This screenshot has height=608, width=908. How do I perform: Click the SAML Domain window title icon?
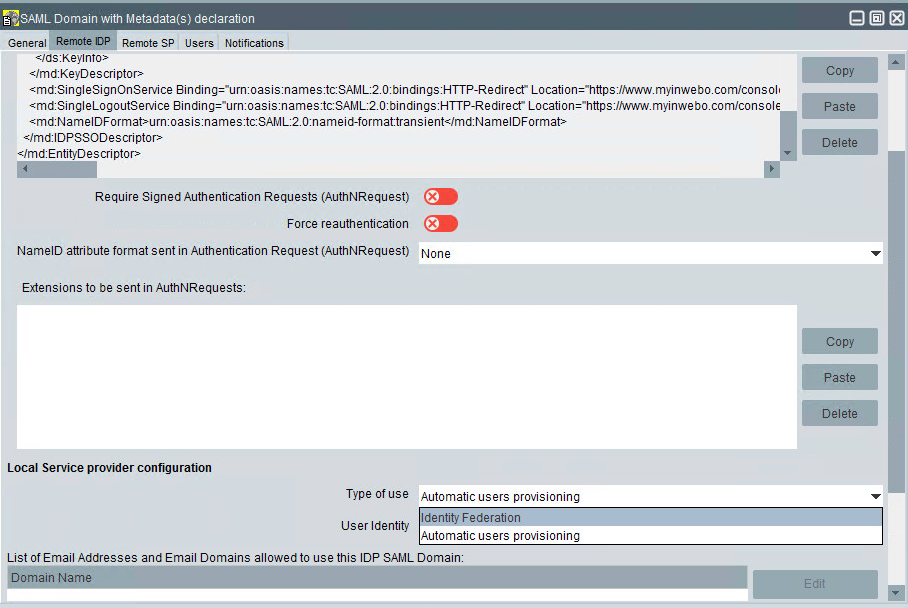click(x=12, y=18)
